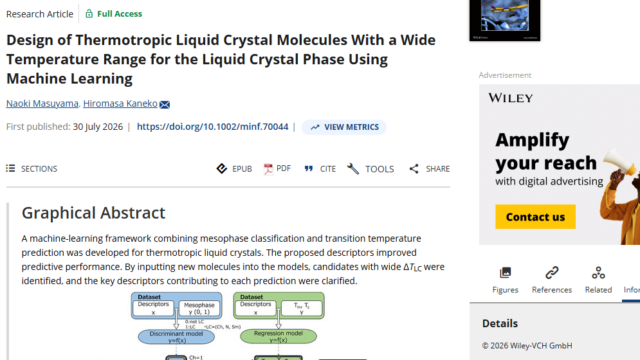This screenshot has width=640, height=360.
Task: Open the Share icon menu
Action: [414, 169]
